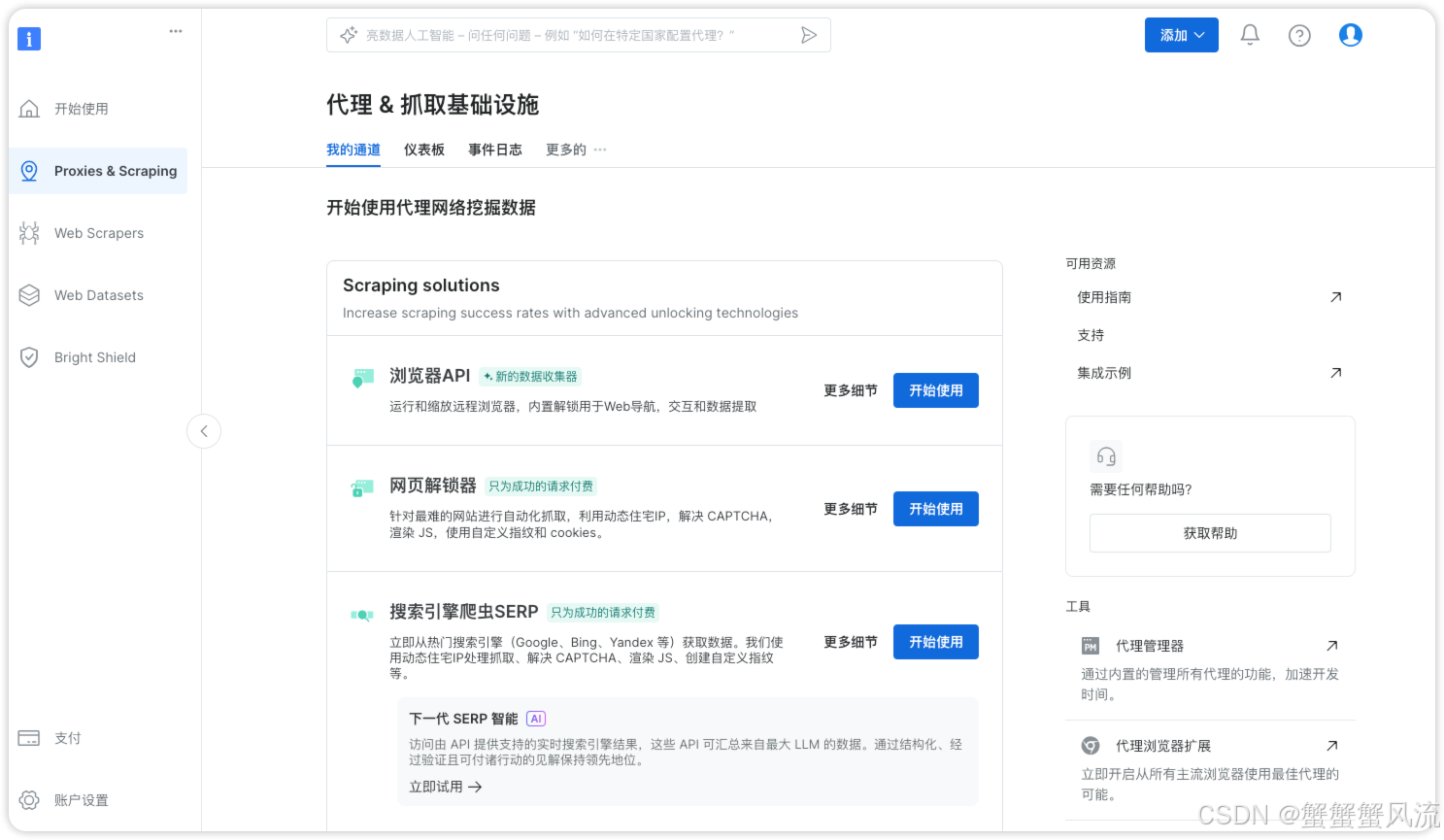Viewport: 1444px width, 840px height.
Task: Open the 代理管理器 tool link
Action: [x=1150, y=646]
